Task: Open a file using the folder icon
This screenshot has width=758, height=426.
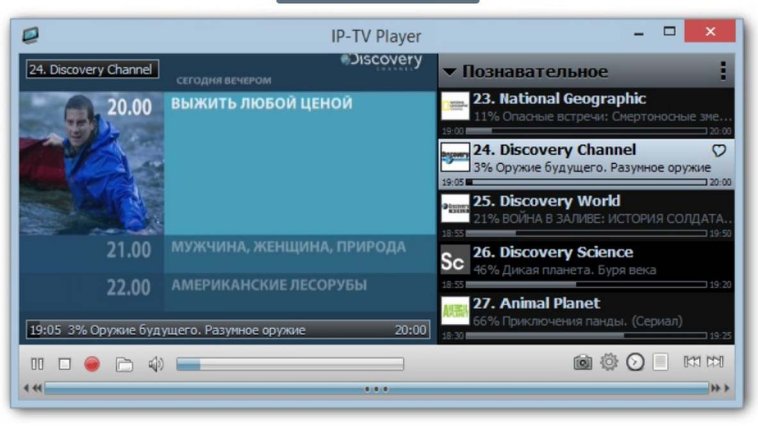Action: 124,364
